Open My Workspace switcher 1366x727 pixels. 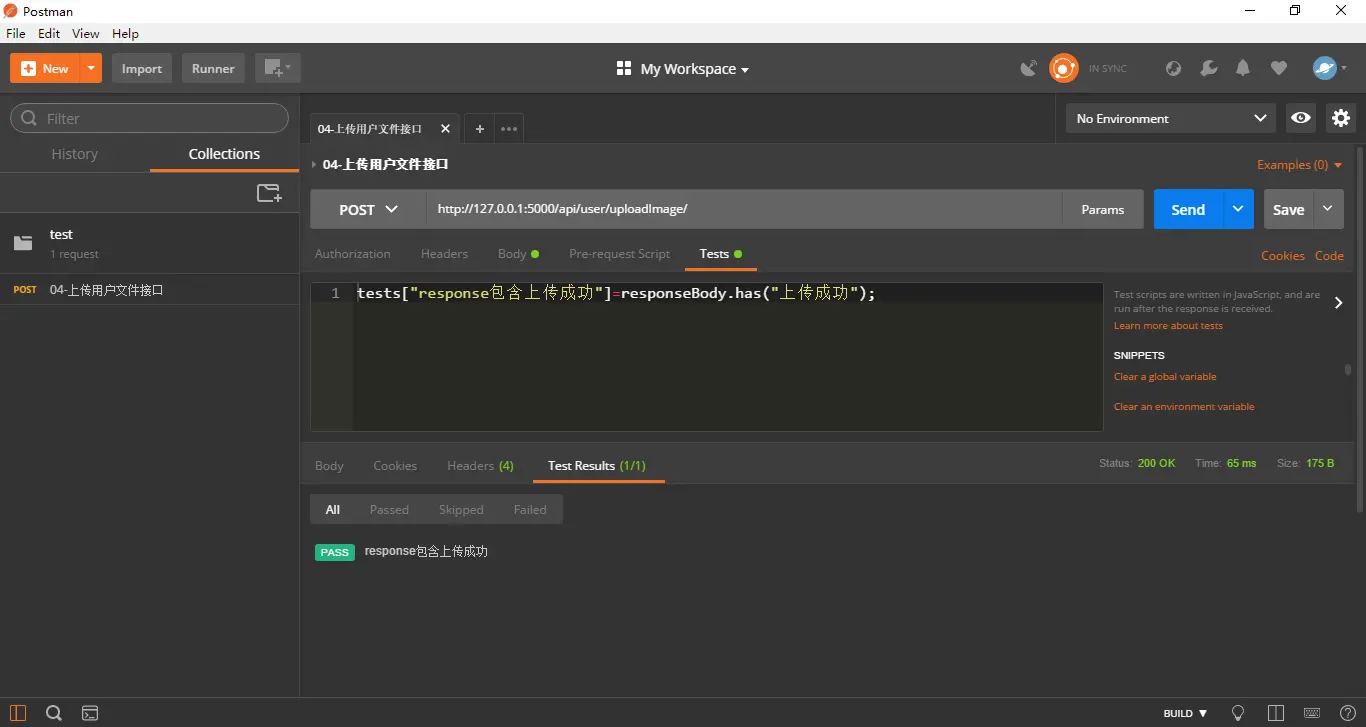coord(683,69)
